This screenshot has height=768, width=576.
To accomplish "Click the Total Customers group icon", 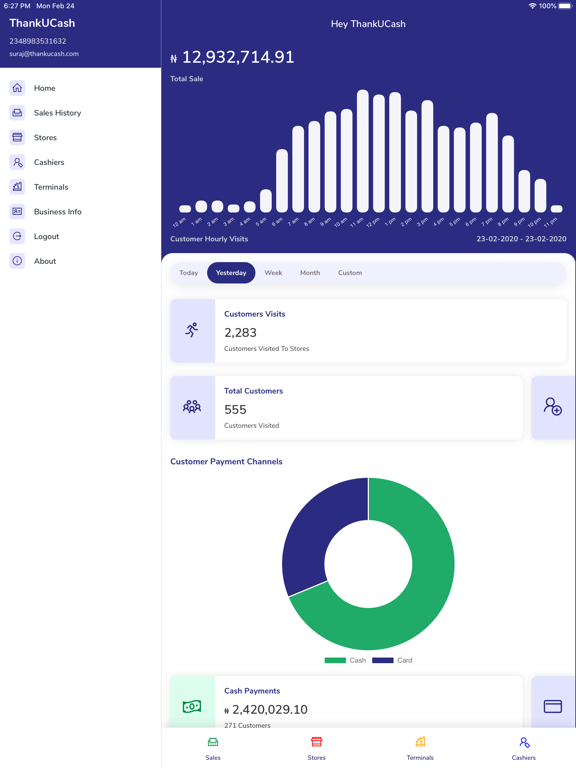I will tap(192, 407).
